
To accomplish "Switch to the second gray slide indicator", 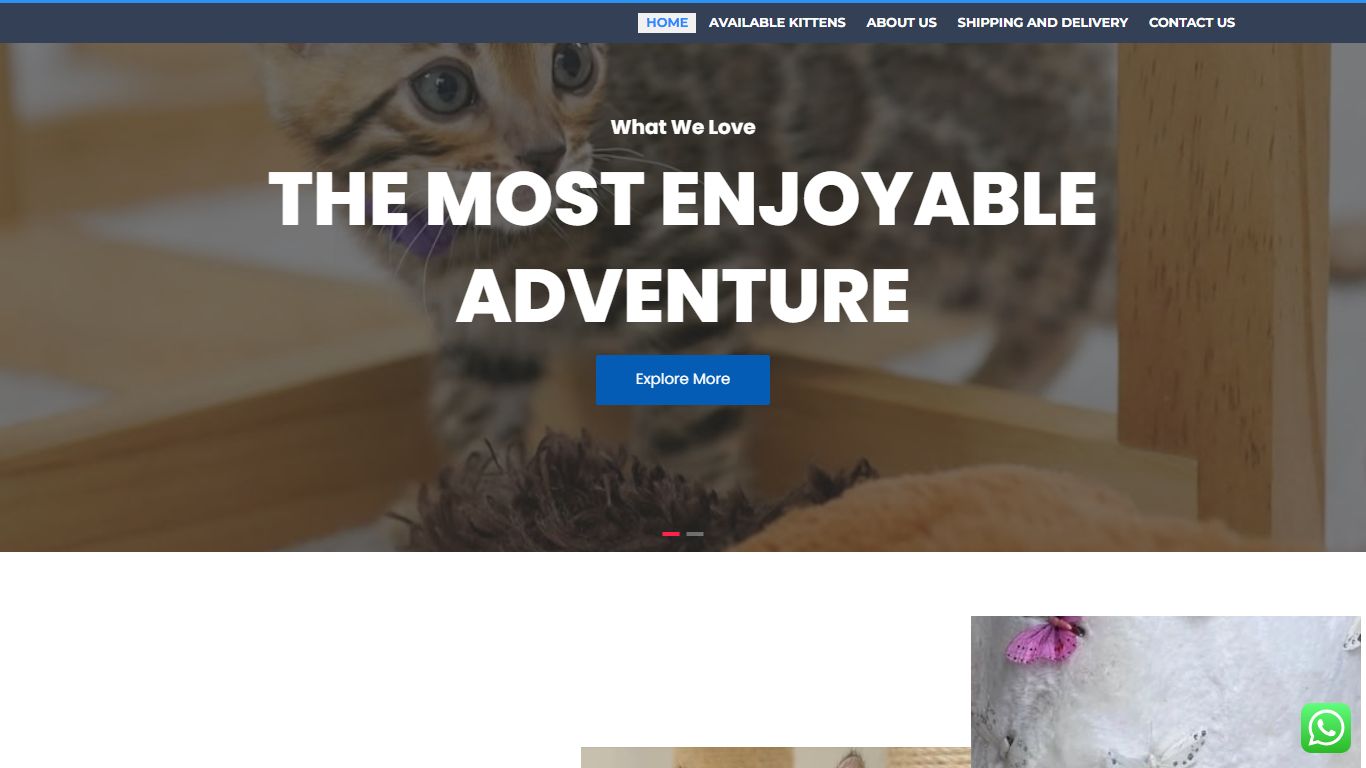I will [695, 534].
